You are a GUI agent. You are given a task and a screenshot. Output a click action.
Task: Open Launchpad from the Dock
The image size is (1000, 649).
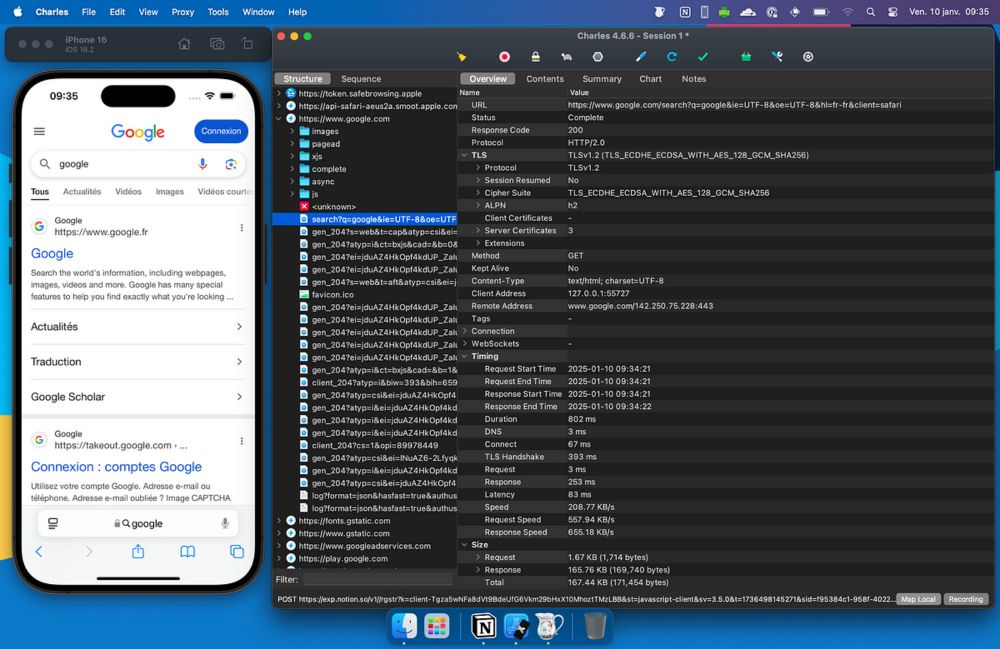[x=437, y=626]
